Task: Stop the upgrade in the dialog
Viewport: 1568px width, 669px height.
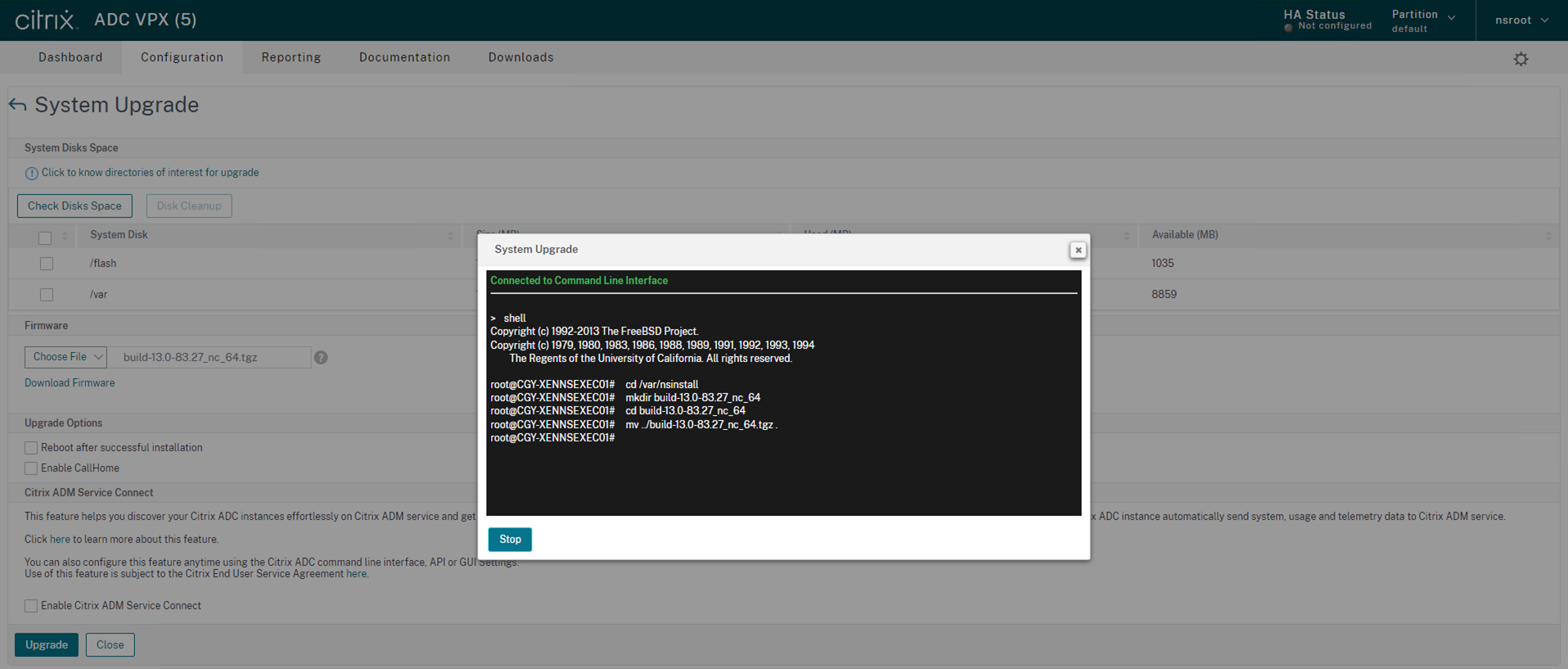Action: (x=510, y=540)
